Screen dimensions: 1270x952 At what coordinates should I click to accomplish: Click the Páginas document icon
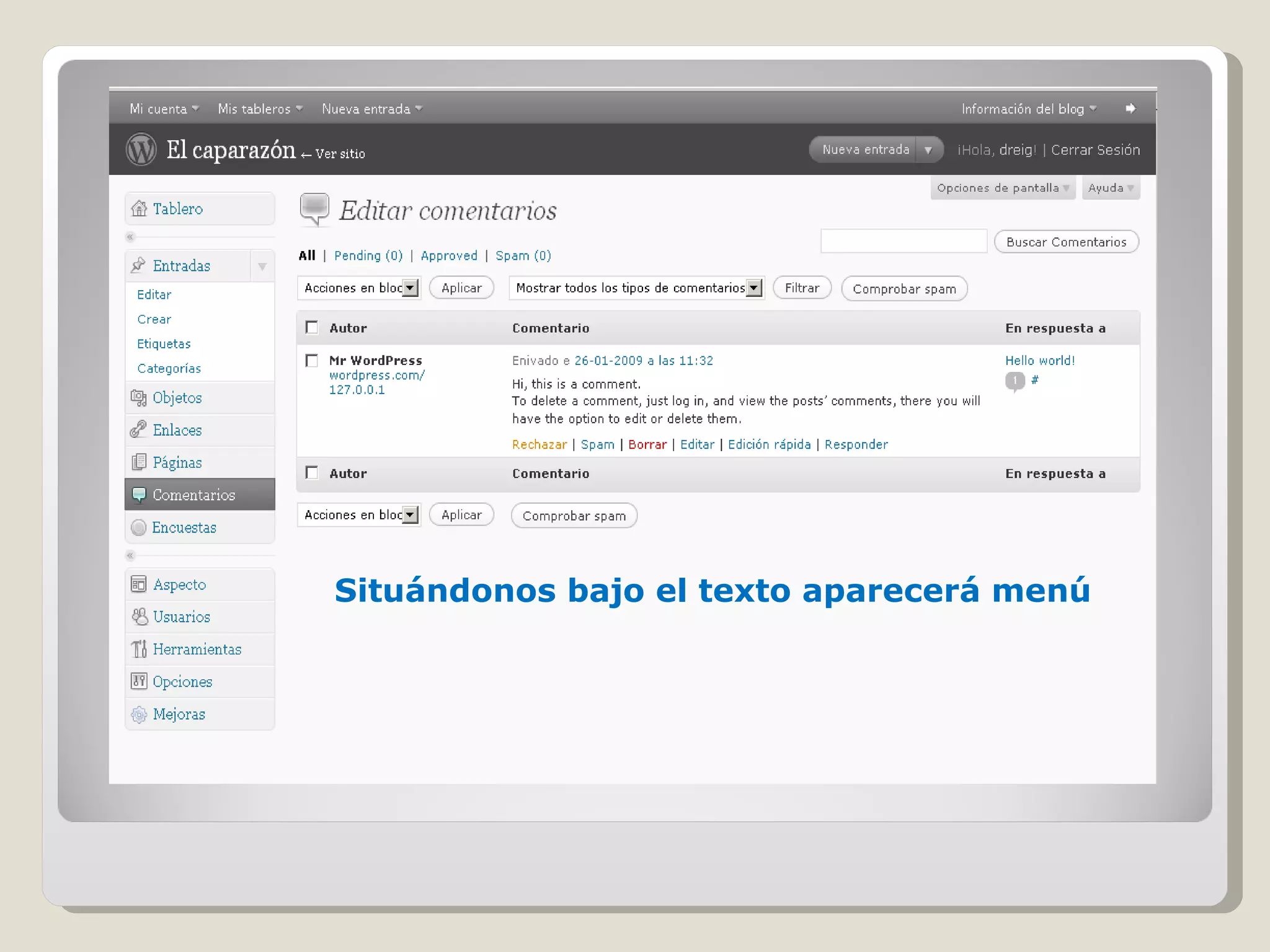[x=138, y=462]
